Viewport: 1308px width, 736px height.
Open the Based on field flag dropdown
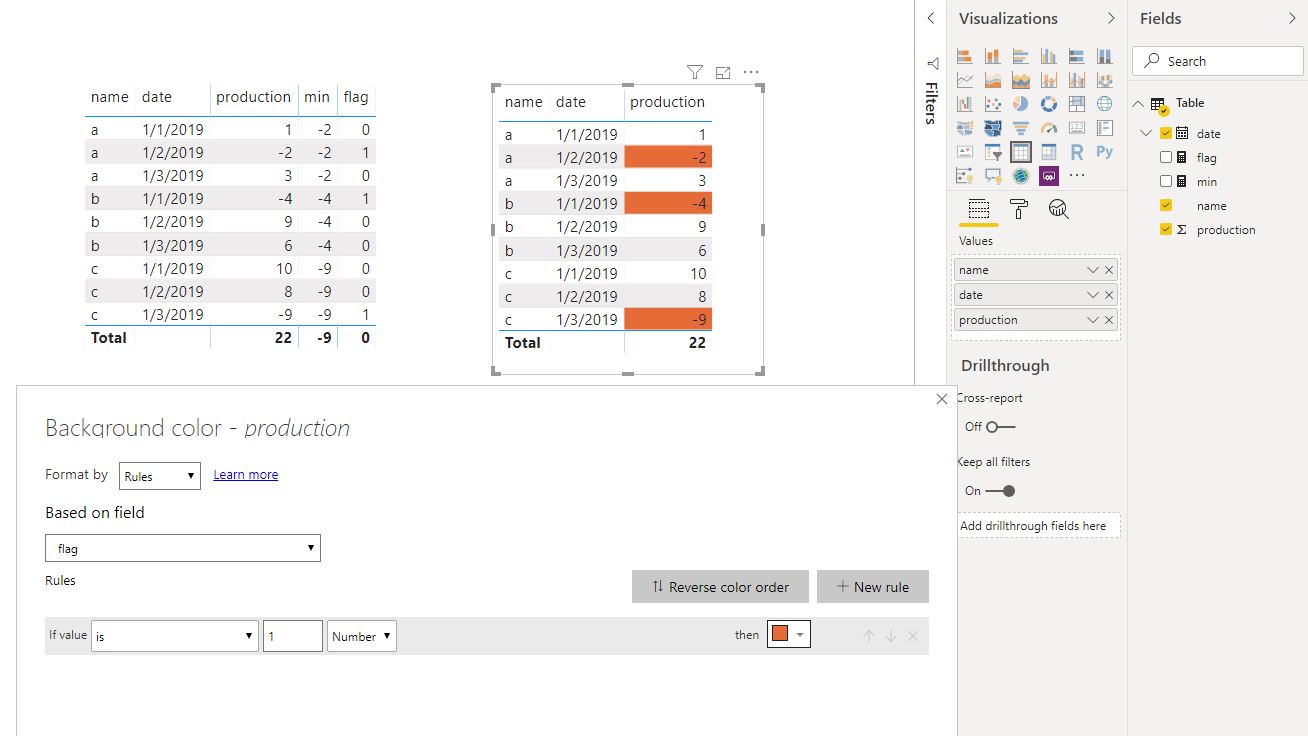pyautogui.click(x=183, y=548)
